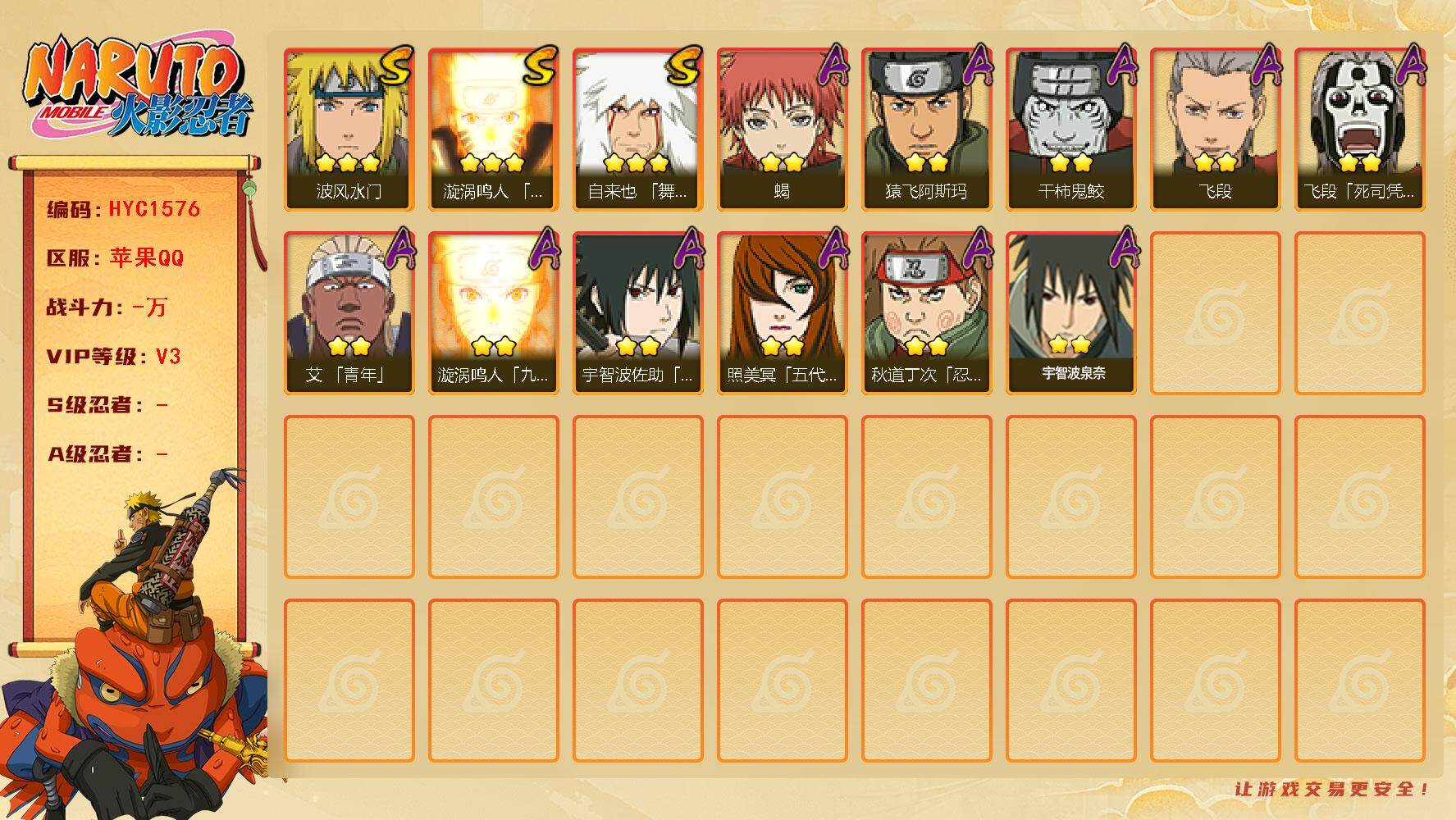The width and height of the screenshot is (1456, 820).
Task: Open the 飞段「死司凭…」masked card
Action: (1359, 130)
